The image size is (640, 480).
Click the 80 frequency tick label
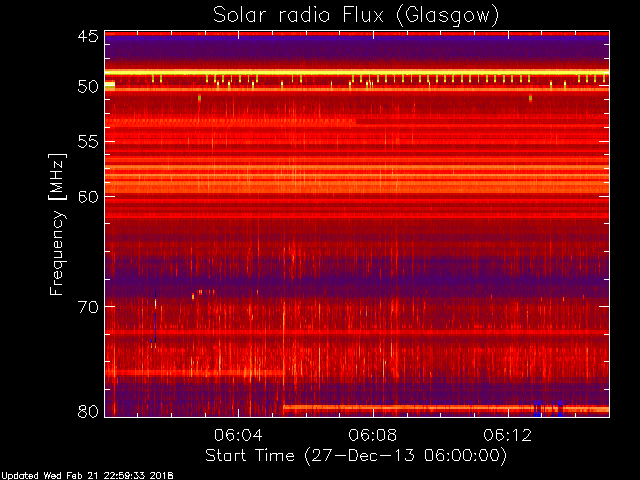click(x=88, y=411)
